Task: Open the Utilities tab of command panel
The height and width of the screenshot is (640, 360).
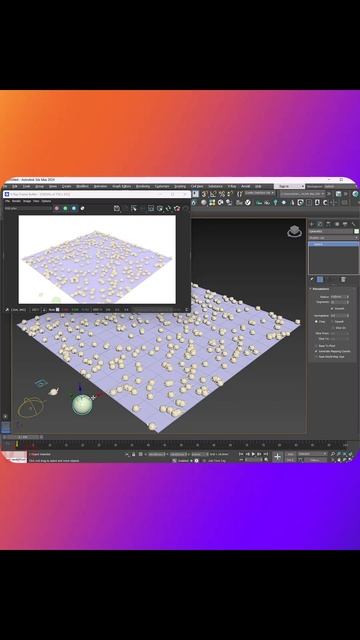Action: coord(353,224)
